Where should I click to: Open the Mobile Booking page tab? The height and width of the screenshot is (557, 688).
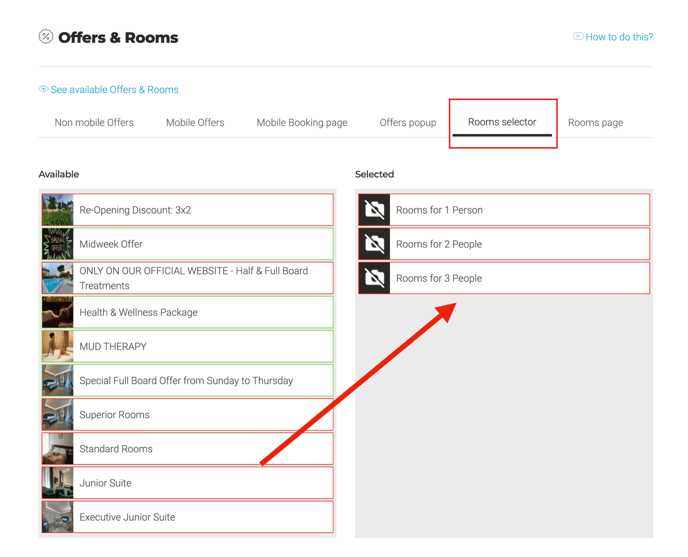(x=302, y=123)
